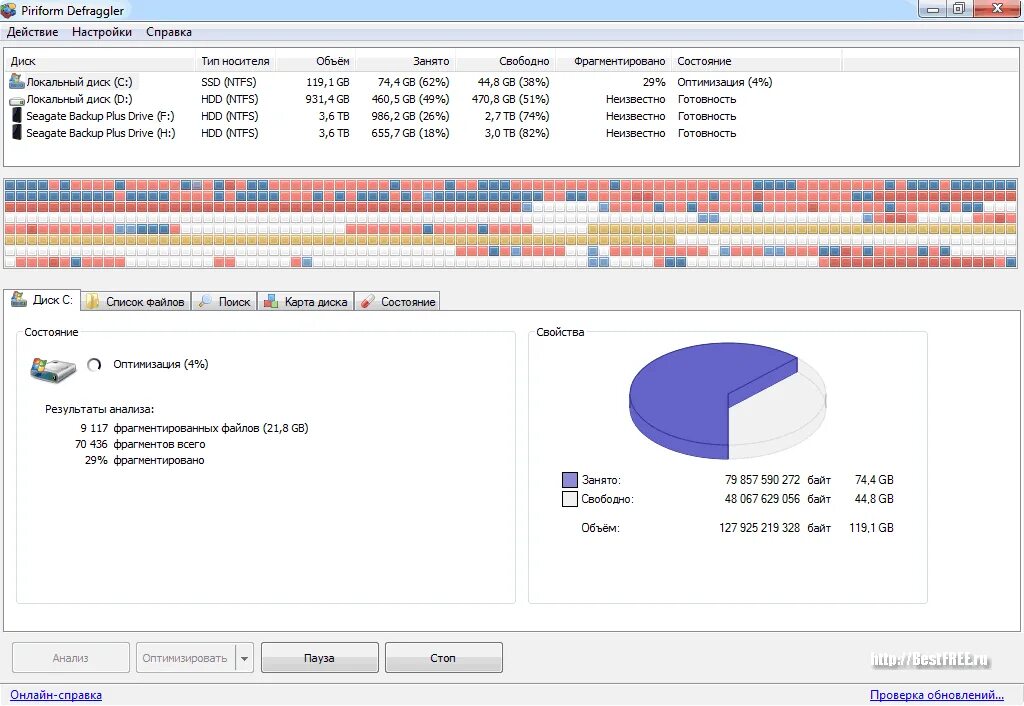
Task: Click the Свободно white color swatch
Action: click(x=570, y=499)
